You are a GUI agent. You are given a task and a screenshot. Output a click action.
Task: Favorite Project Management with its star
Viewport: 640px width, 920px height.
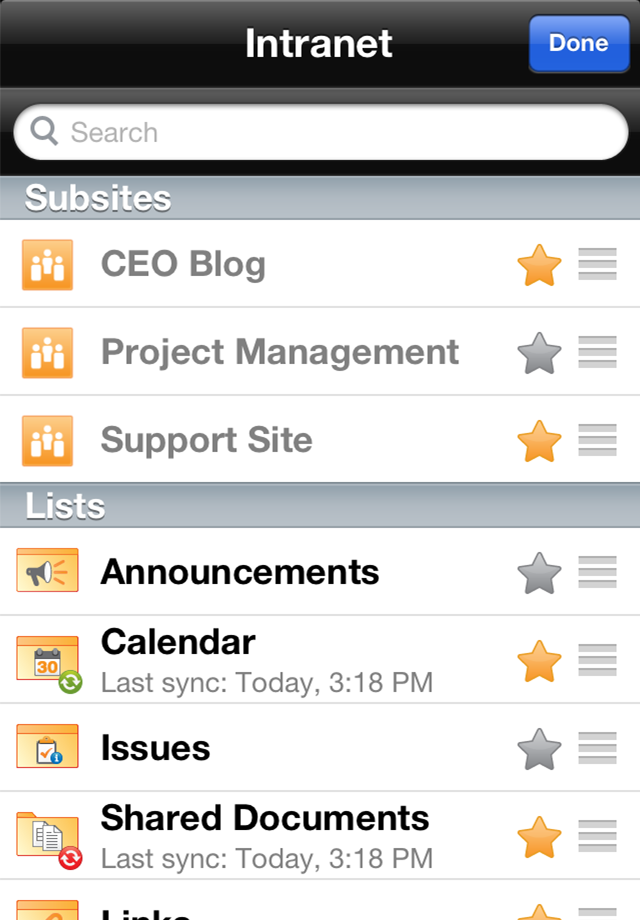(539, 353)
